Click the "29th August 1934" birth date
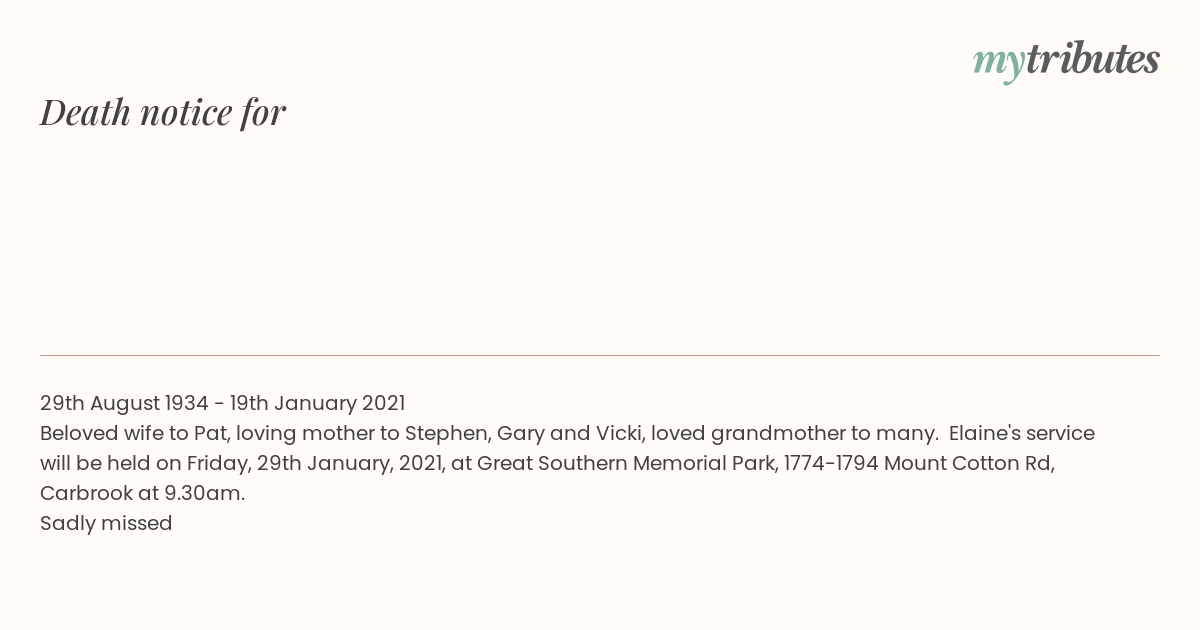 pyautogui.click(x=124, y=403)
